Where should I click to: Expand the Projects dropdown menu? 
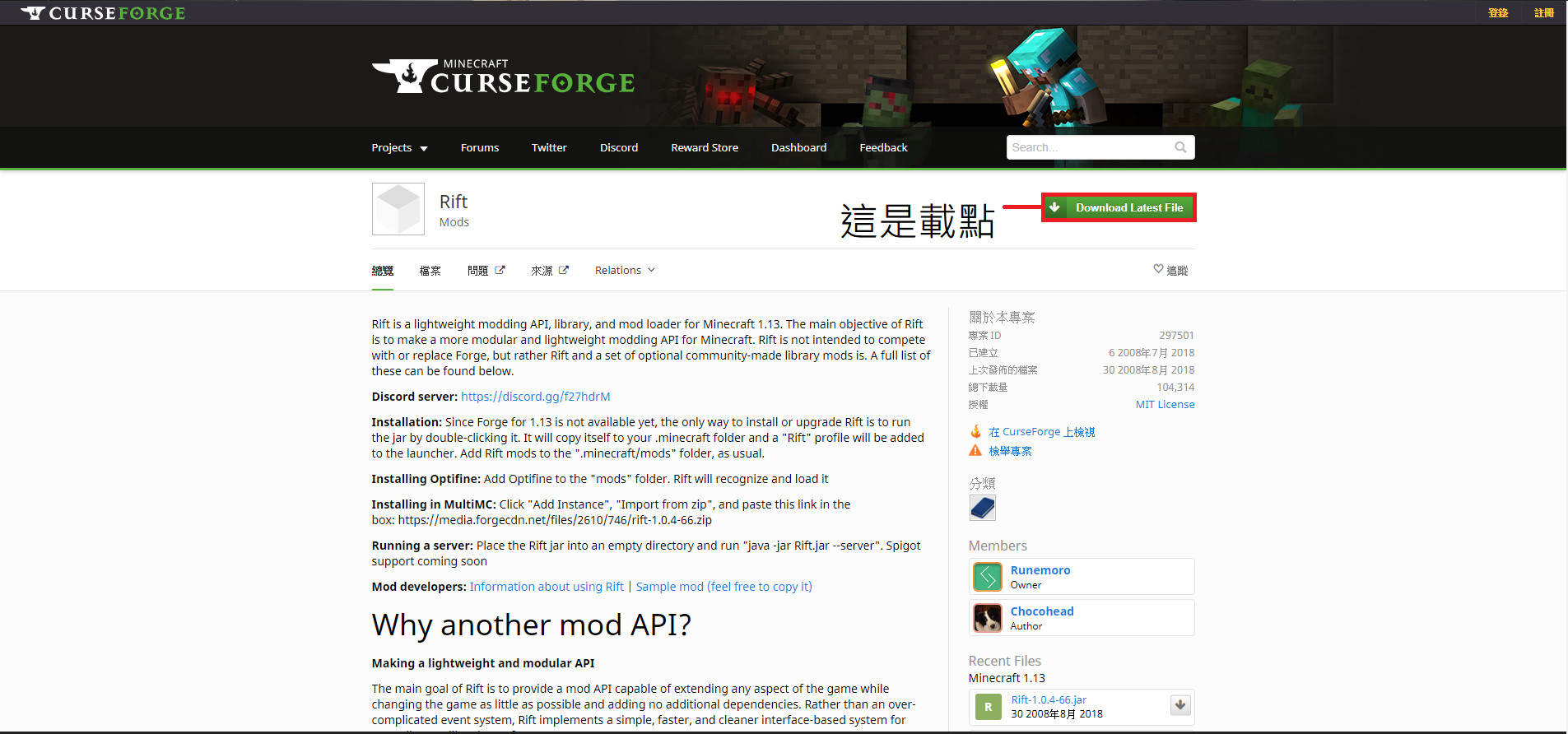click(399, 148)
